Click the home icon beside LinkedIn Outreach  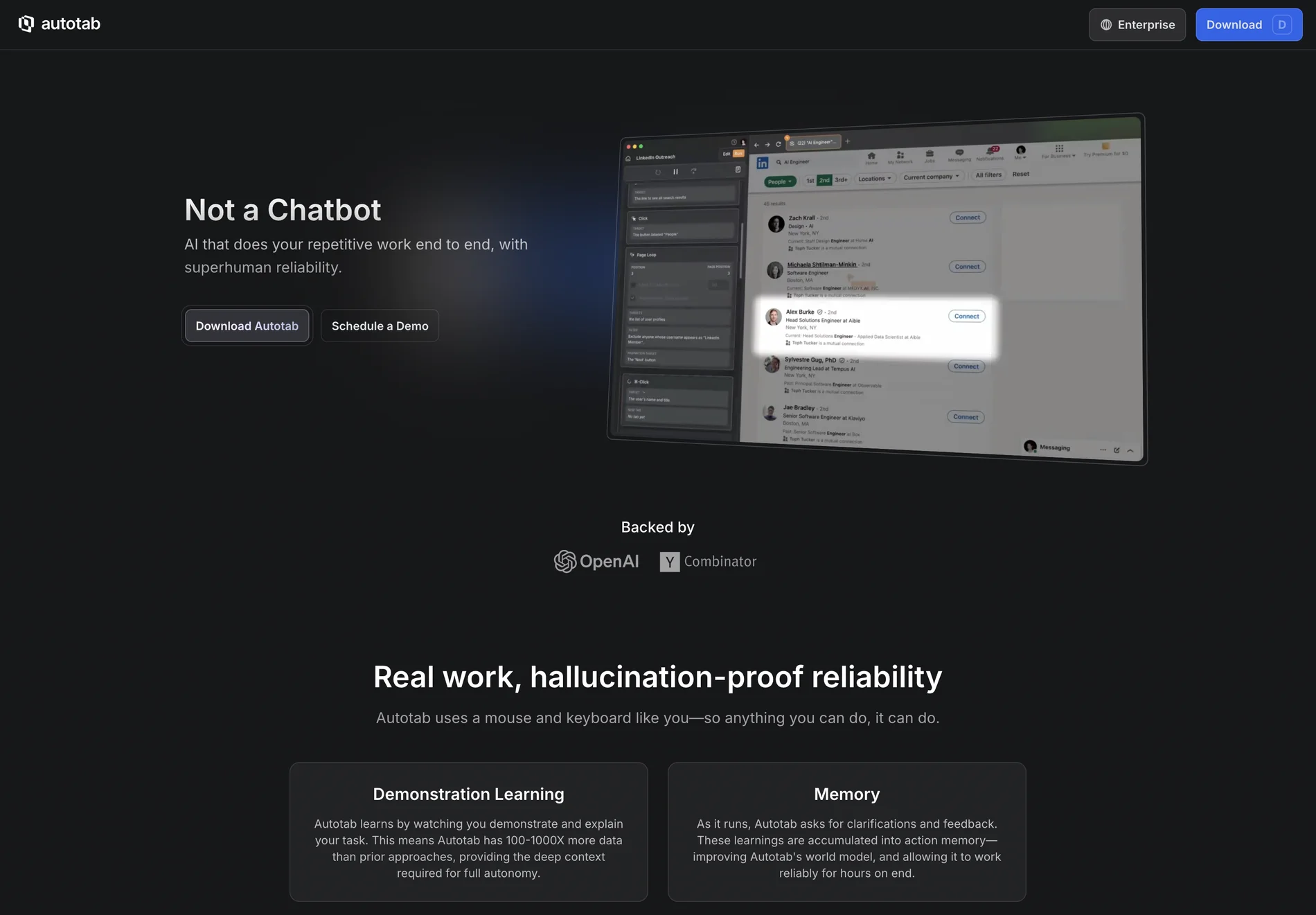pyautogui.click(x=628, y=159)
